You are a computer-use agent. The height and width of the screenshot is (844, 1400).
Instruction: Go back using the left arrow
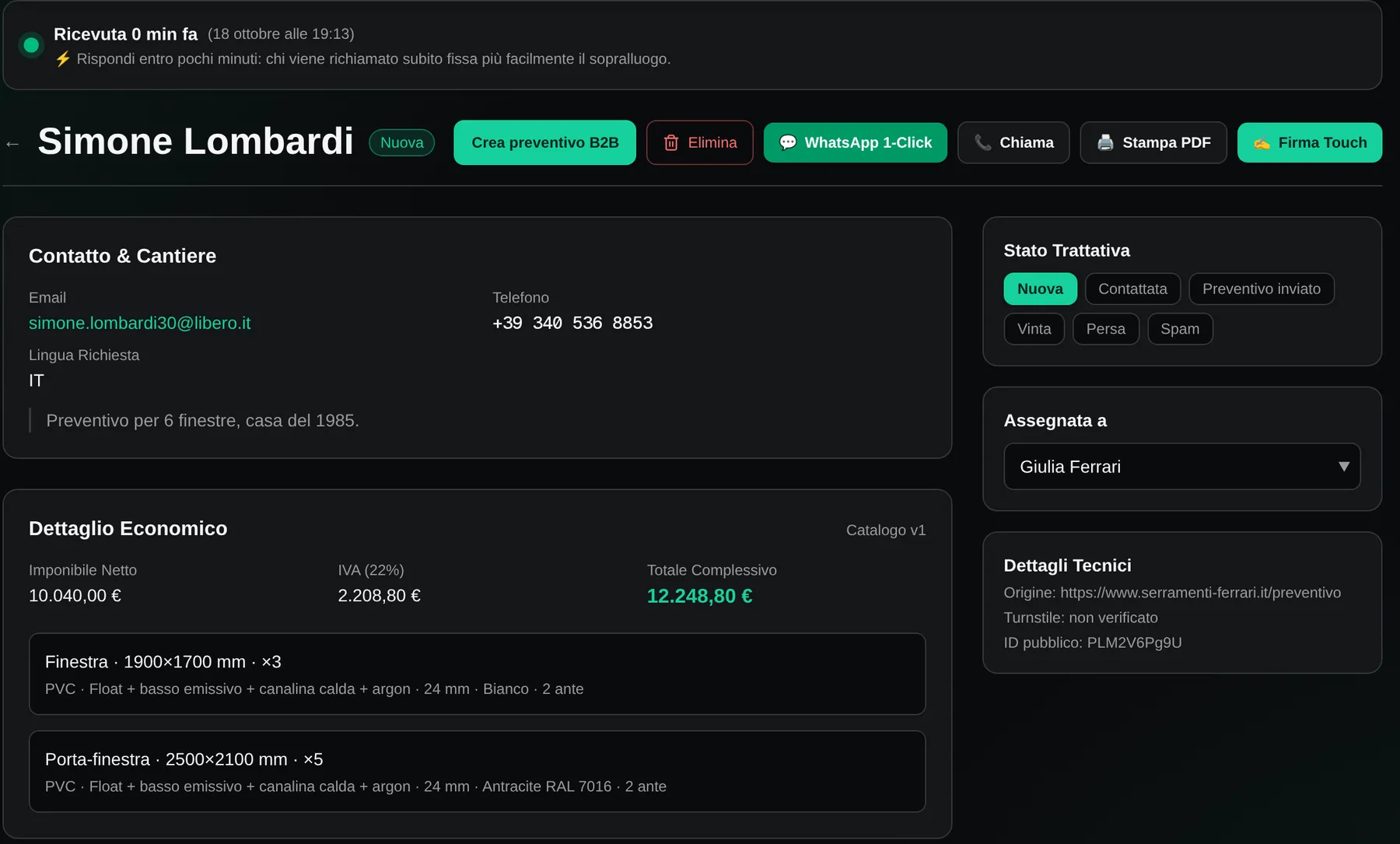[12, 143]
